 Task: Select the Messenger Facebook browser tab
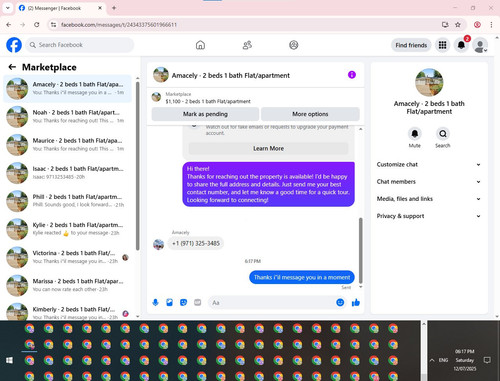tap(60, 8)
